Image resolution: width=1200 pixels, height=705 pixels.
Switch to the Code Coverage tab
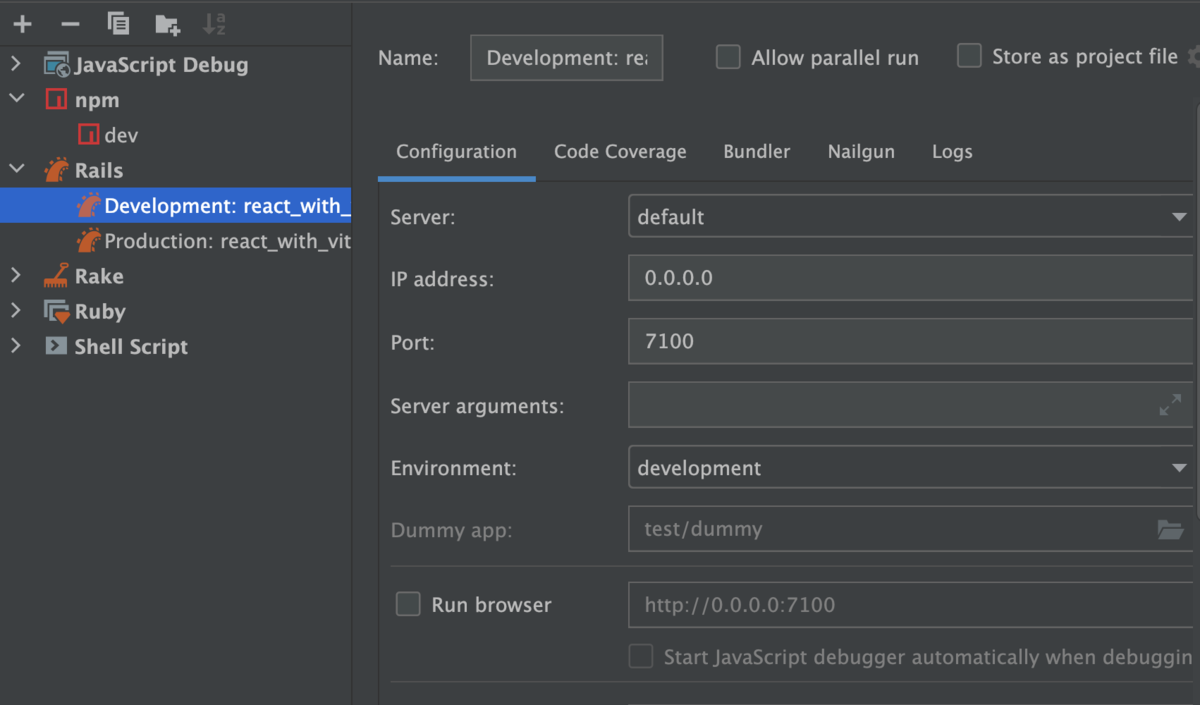coord(620,151)
